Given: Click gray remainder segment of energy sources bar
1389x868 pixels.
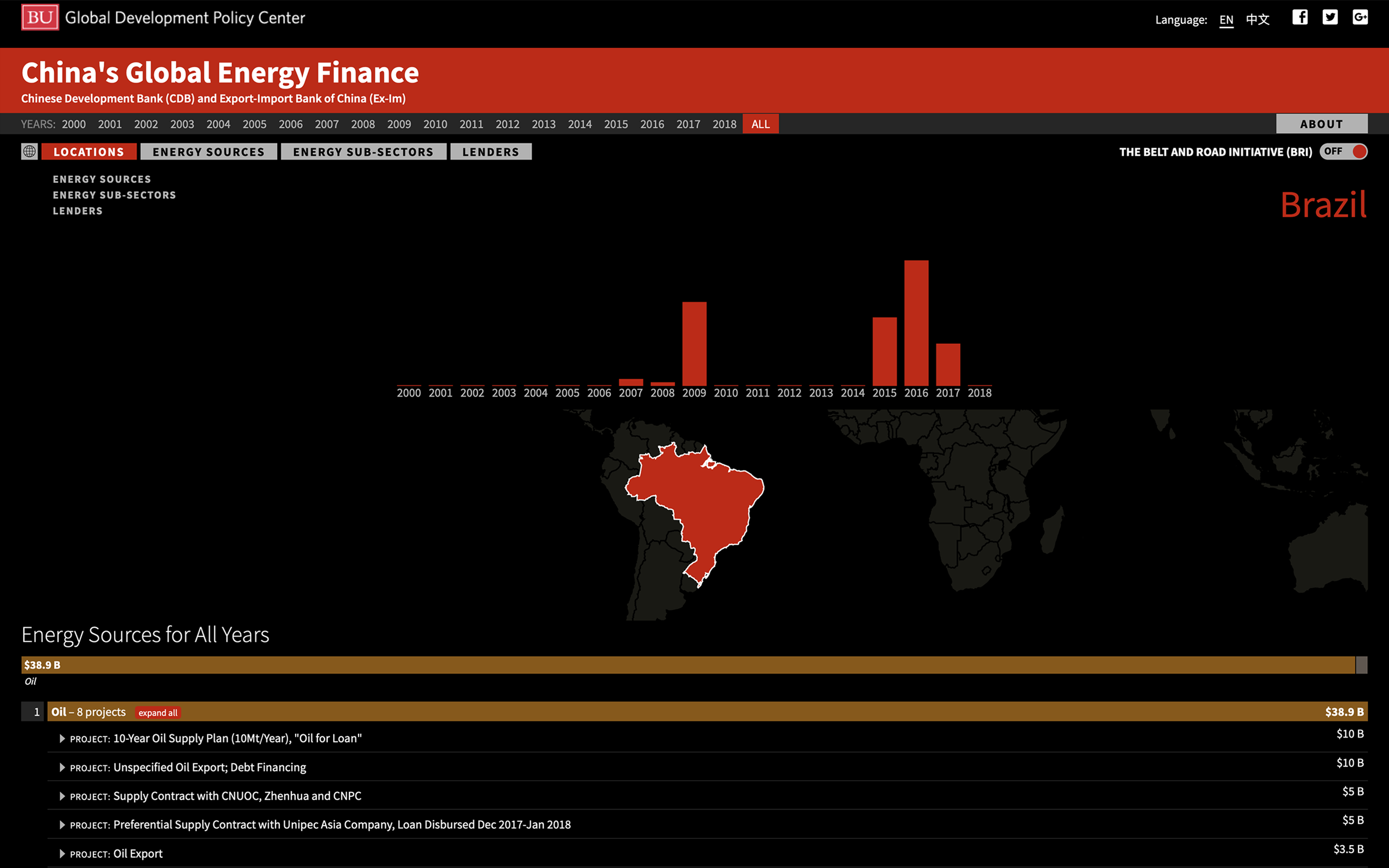Looking at the screenshot, I should point(1361,665).
